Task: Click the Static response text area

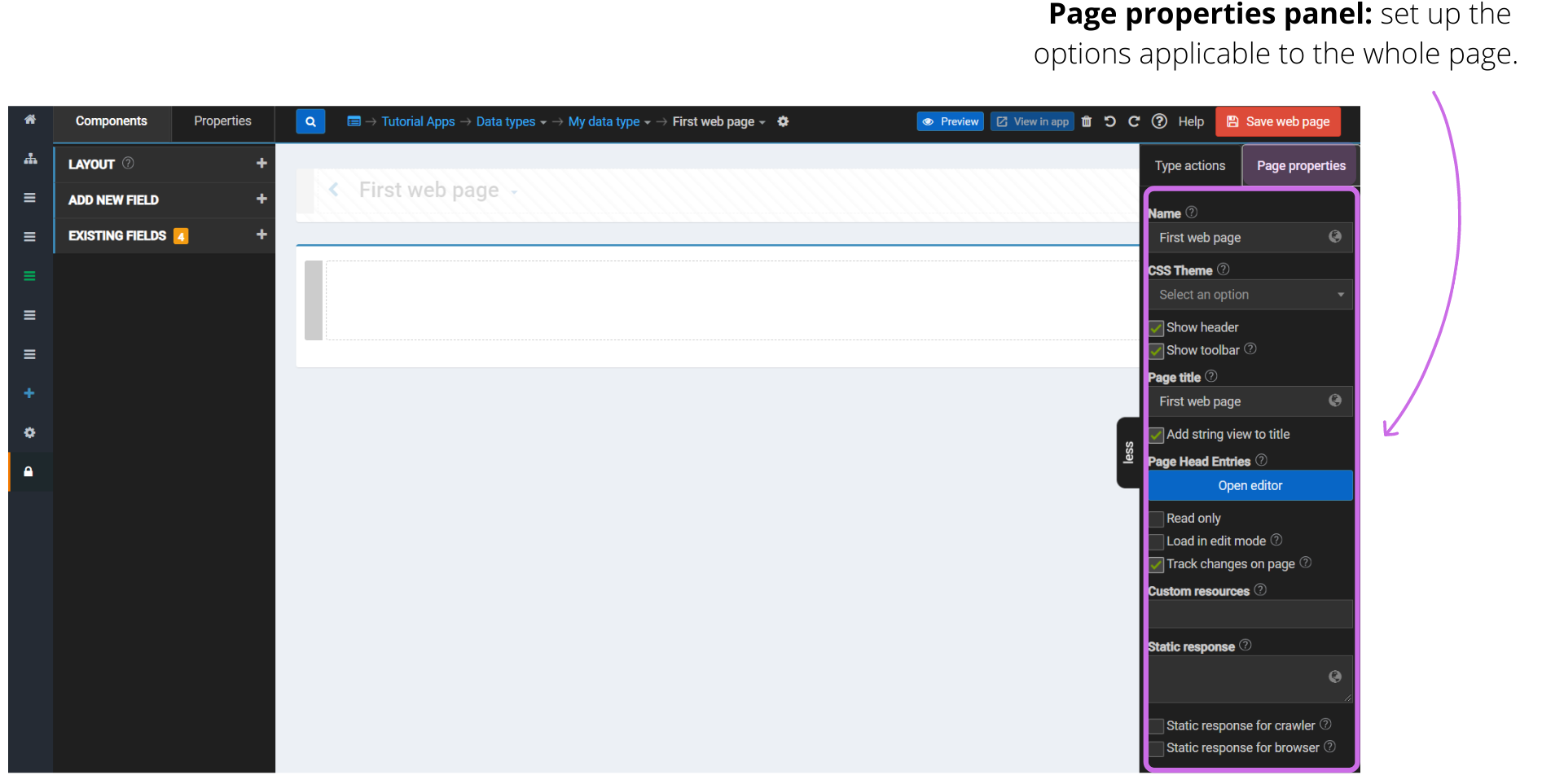Action: [x=1250, y=679]
